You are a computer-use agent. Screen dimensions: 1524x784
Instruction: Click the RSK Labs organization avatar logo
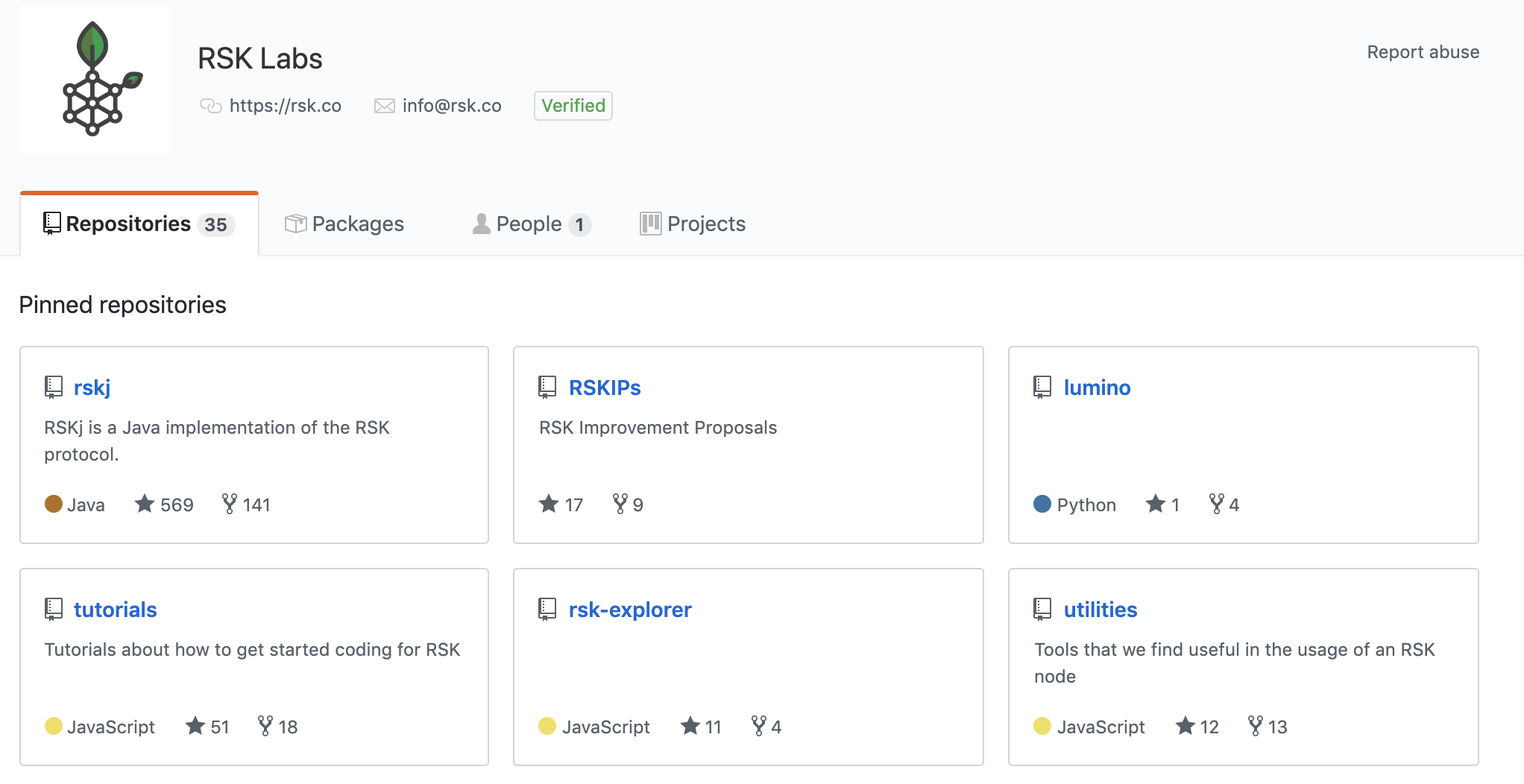pyautogui.click(x=94, y=79)
